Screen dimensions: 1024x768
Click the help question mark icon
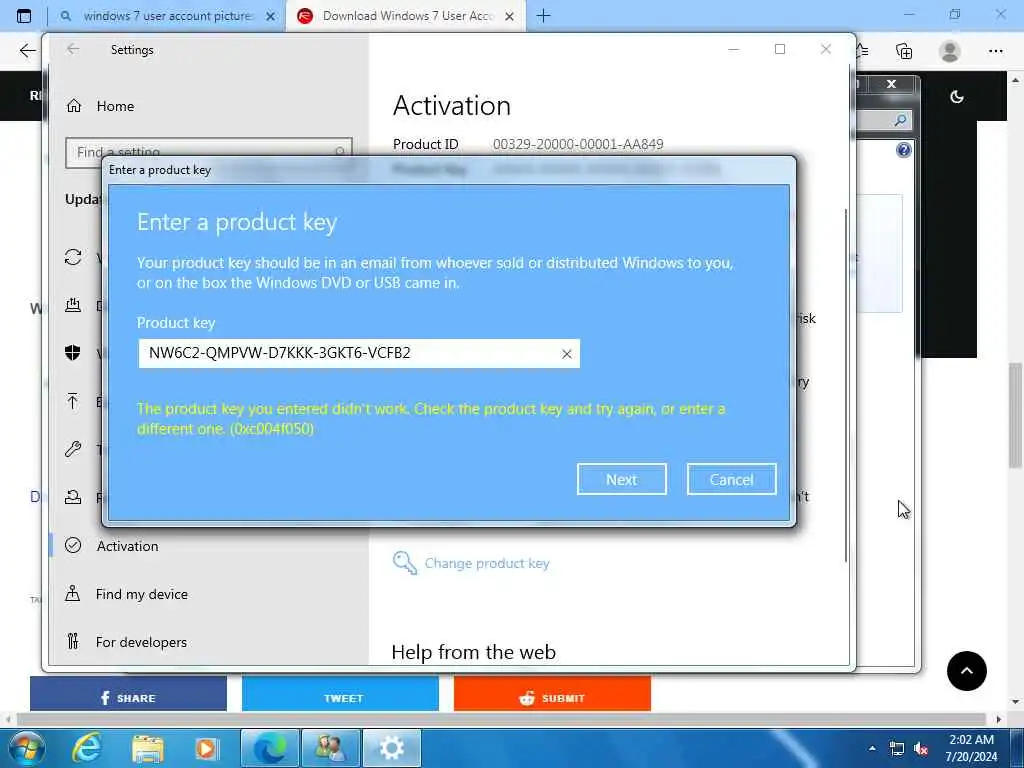tap(904, 150)
